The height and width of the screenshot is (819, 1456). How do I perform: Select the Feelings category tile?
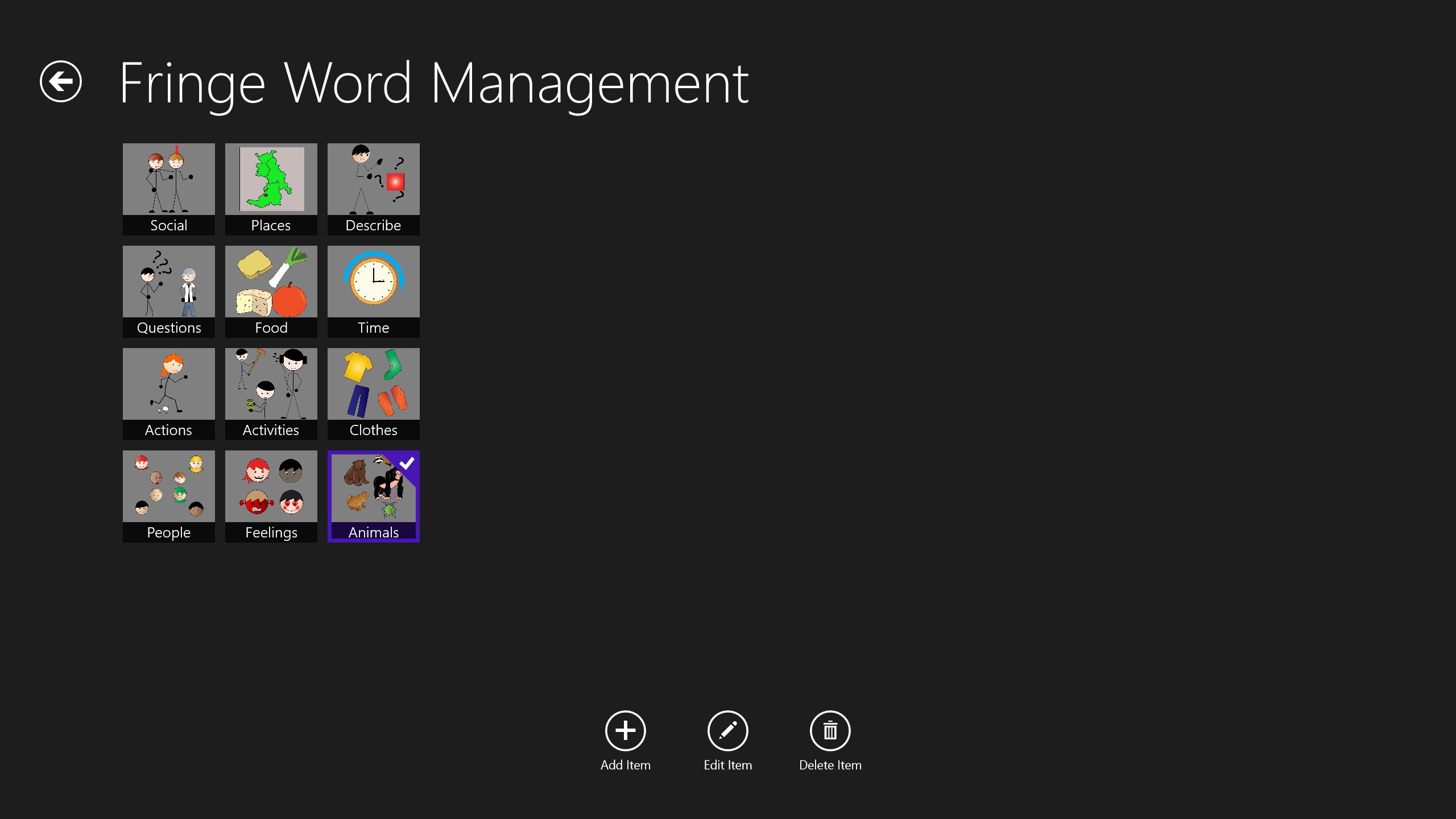(271, 496)
